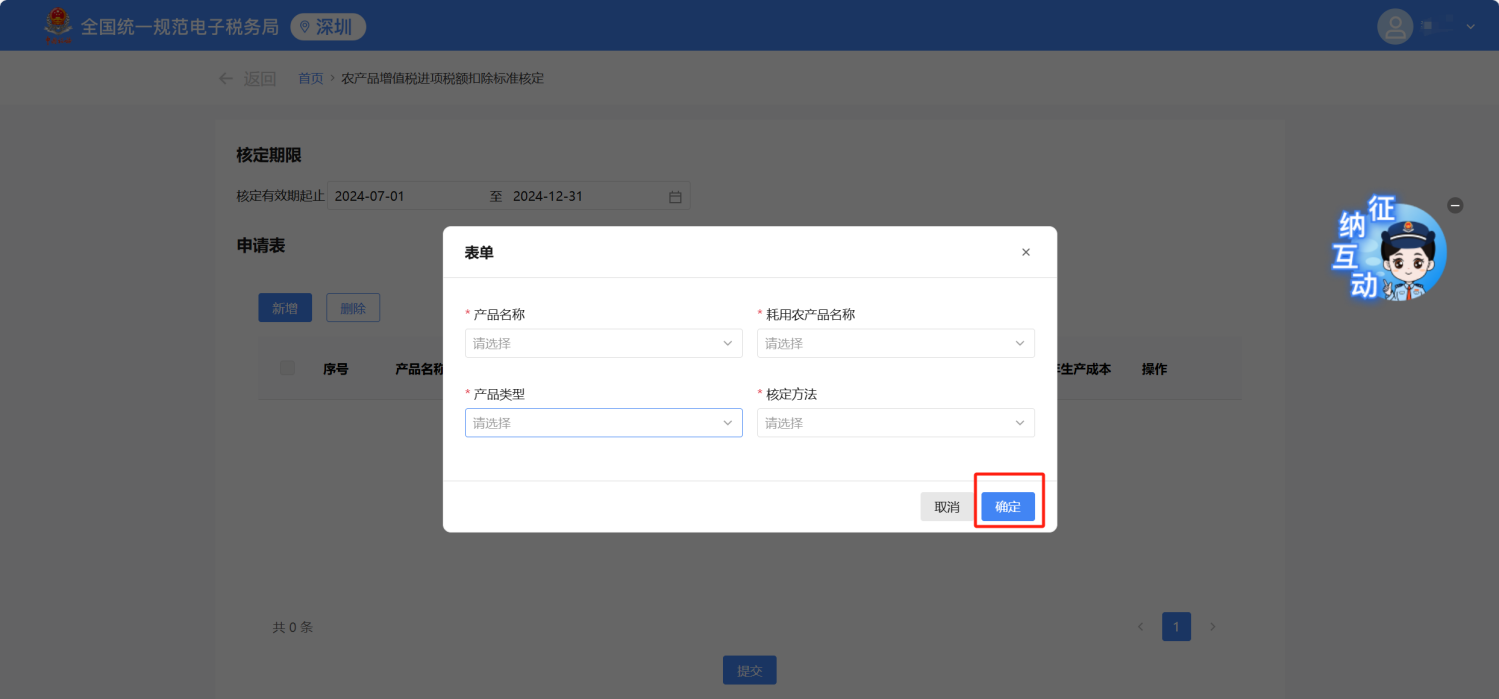The image size is (1499, 699).
Task: Open the 耗用农产品名称 dropdown
Action: [896, 343]
